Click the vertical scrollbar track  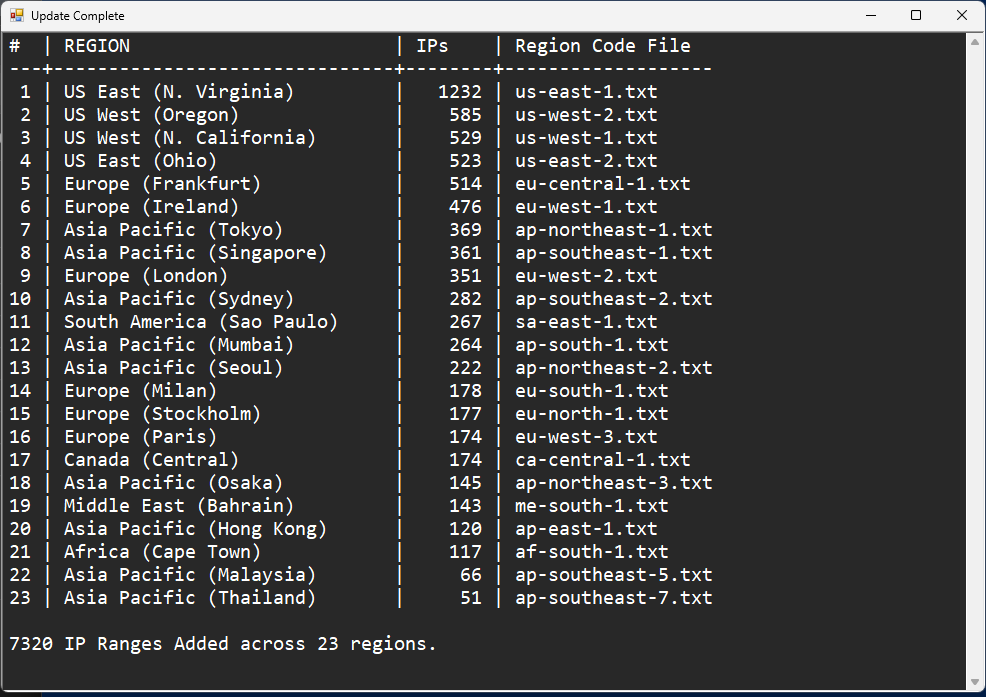click(975, 360)
